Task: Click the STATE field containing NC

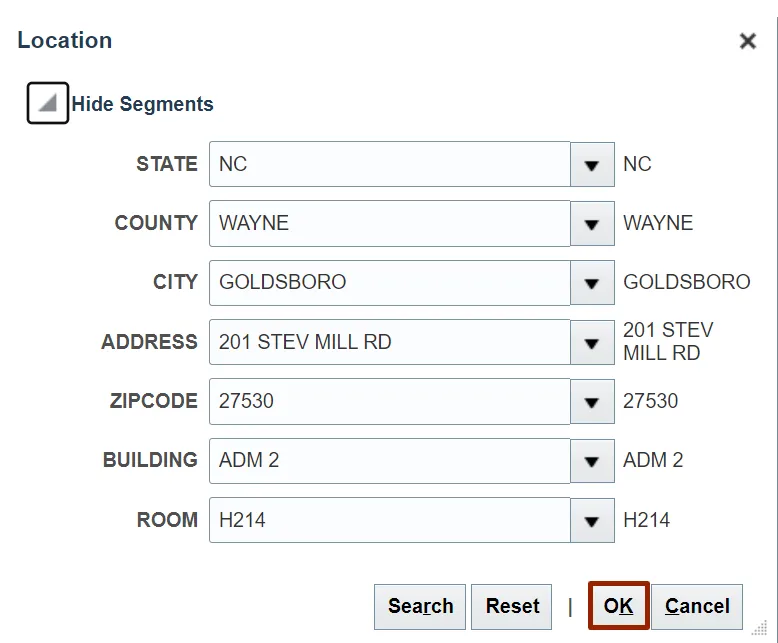Action: coord(389,164)
